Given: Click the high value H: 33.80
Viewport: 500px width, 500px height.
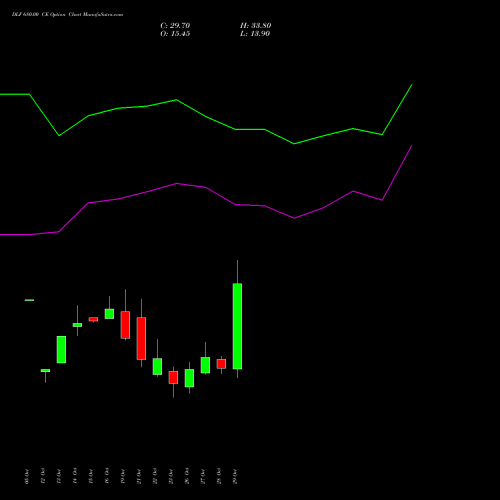Looking at the screenshot, I should 255,26.
